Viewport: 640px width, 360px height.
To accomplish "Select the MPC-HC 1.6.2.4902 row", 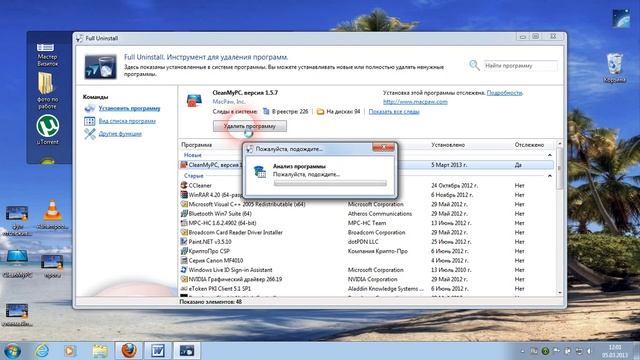I will 367,223.
